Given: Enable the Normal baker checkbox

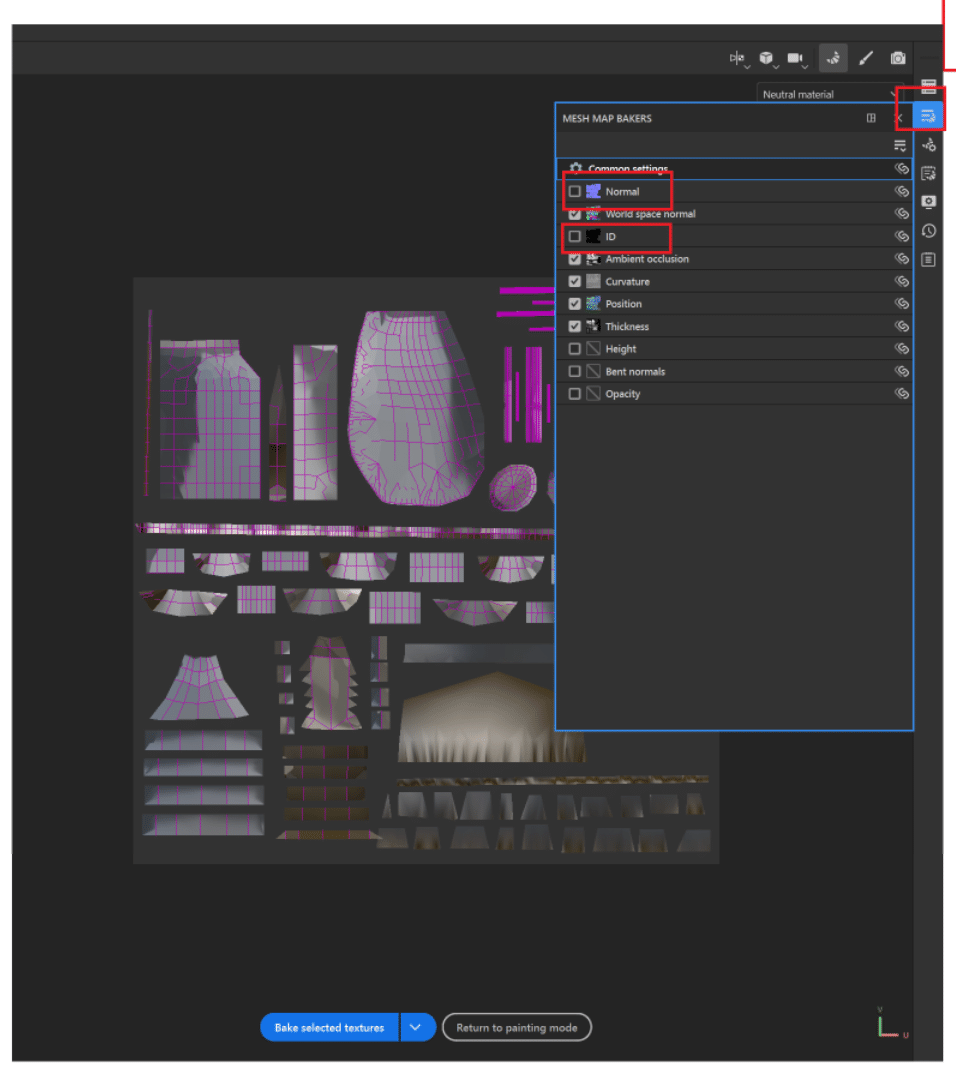Looking at the screenshot, I should coord(574,191).
